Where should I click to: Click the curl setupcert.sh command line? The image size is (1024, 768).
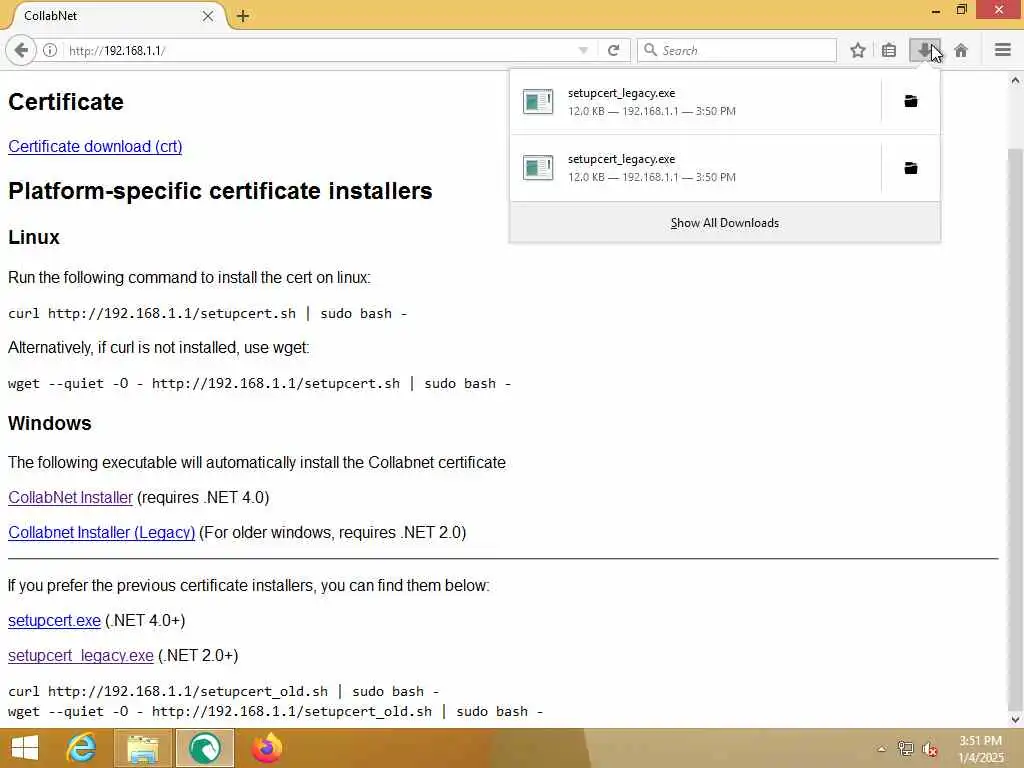(x=207, y=313)
